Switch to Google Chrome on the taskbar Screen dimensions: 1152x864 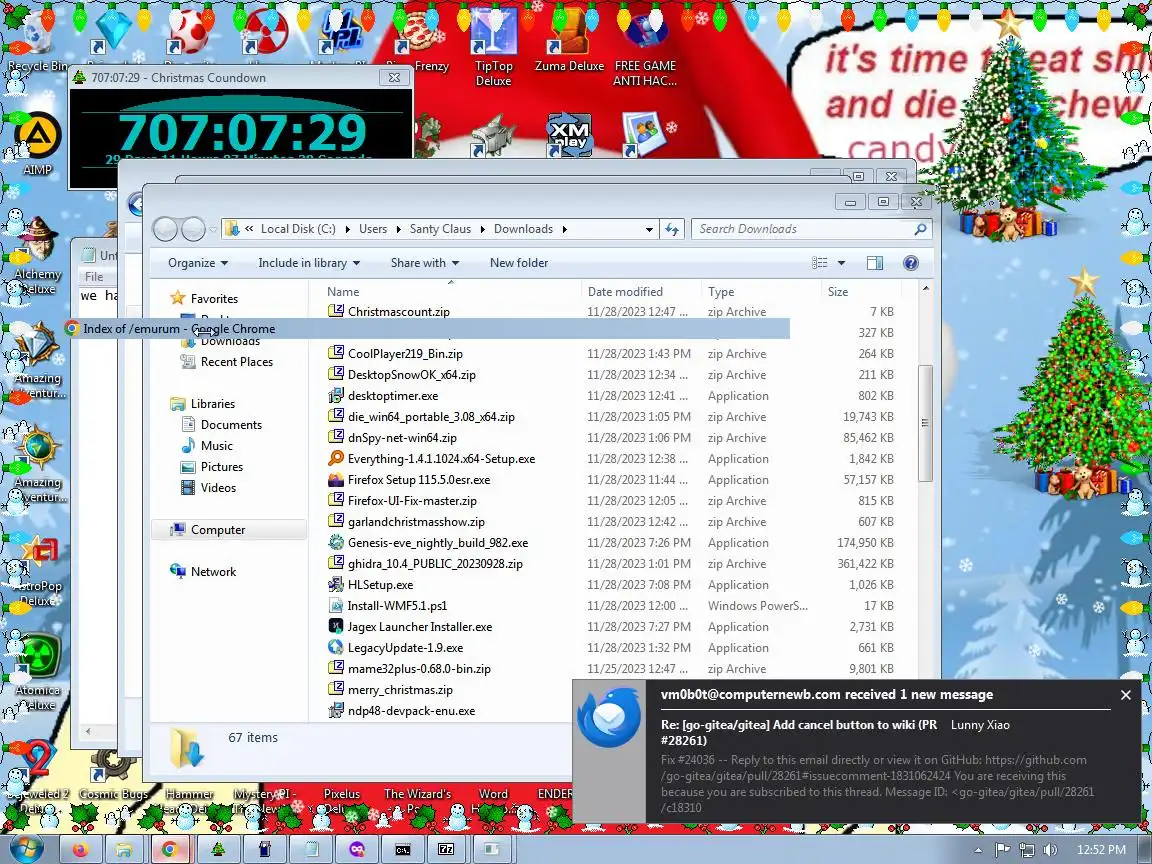[x=170, y=850]
